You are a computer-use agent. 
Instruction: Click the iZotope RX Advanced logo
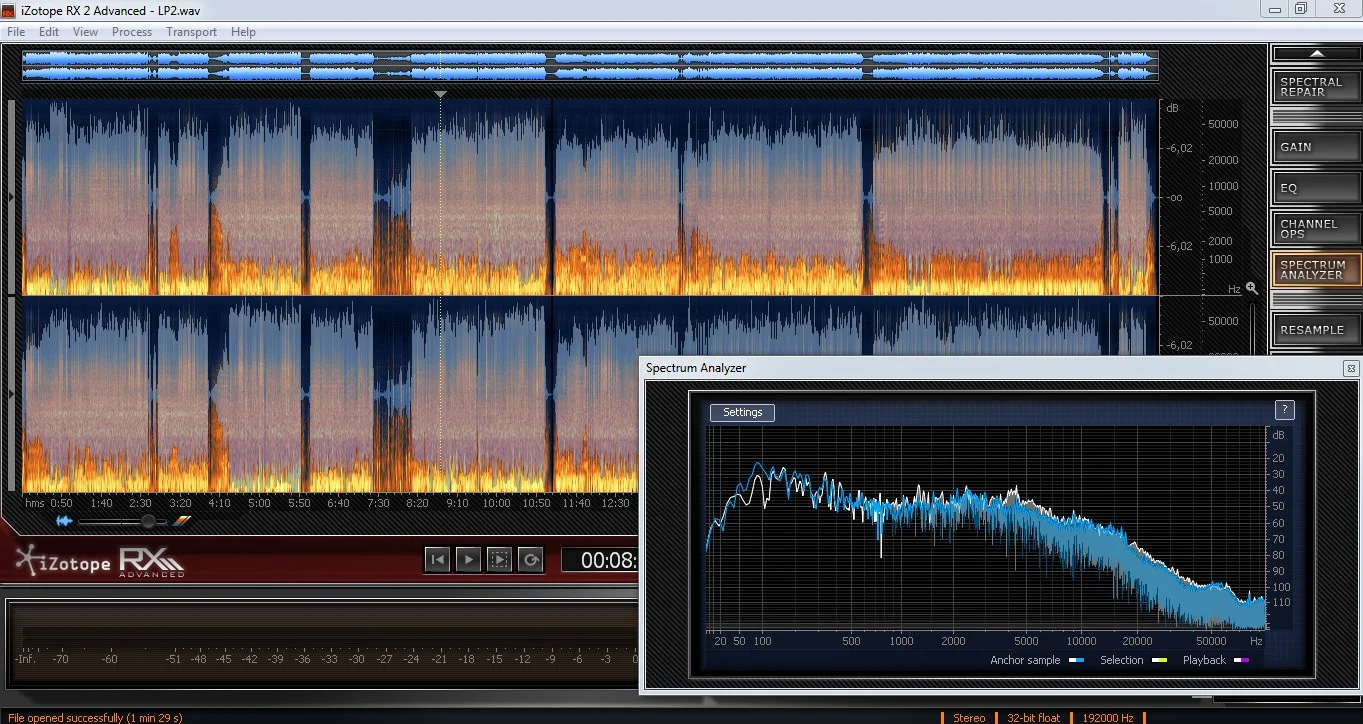click(x=100, y=562)
